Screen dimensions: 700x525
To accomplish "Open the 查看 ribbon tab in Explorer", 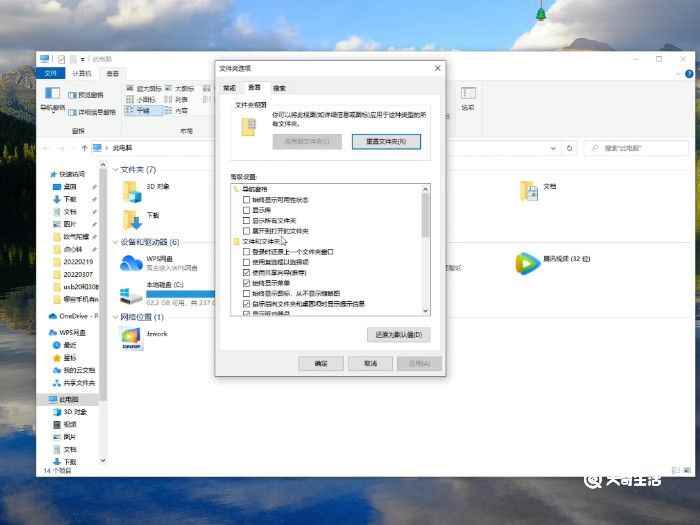I will tap(112, 73).
